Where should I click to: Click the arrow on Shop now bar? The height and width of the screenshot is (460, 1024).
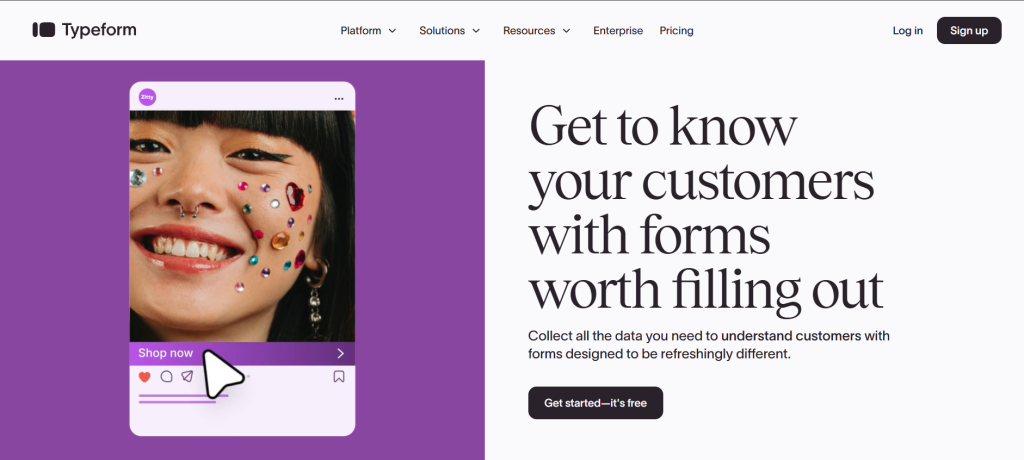pyautogui.click(x=340, y=353)
